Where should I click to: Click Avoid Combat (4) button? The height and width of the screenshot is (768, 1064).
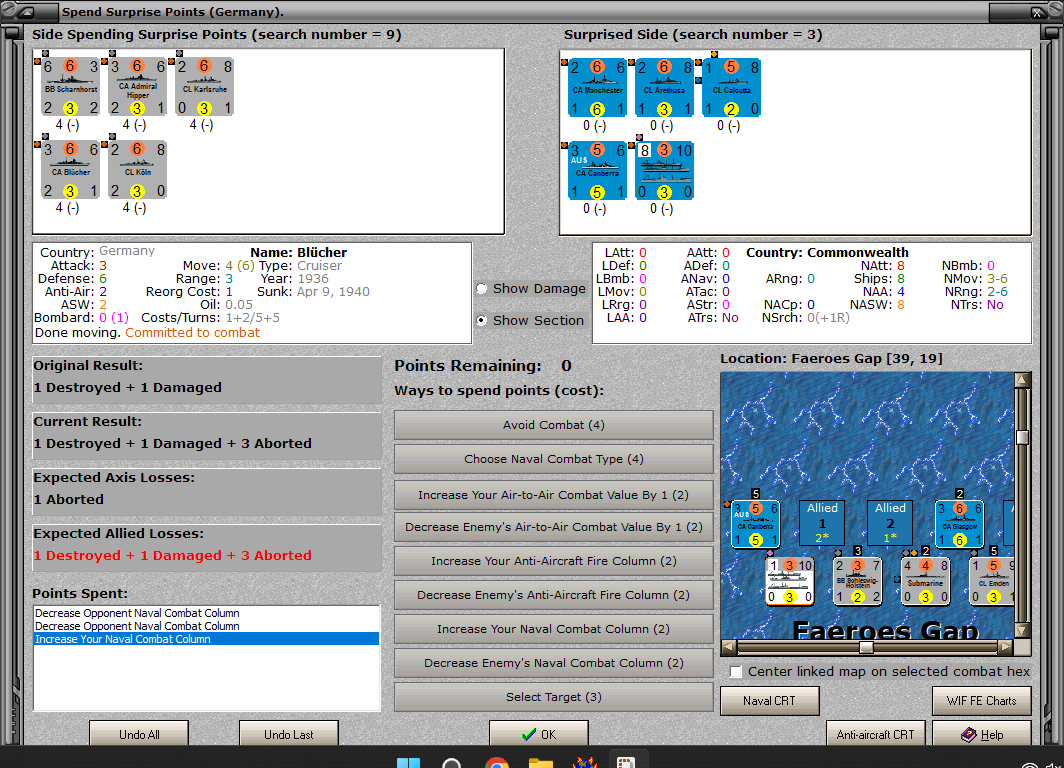coord(554,425)
